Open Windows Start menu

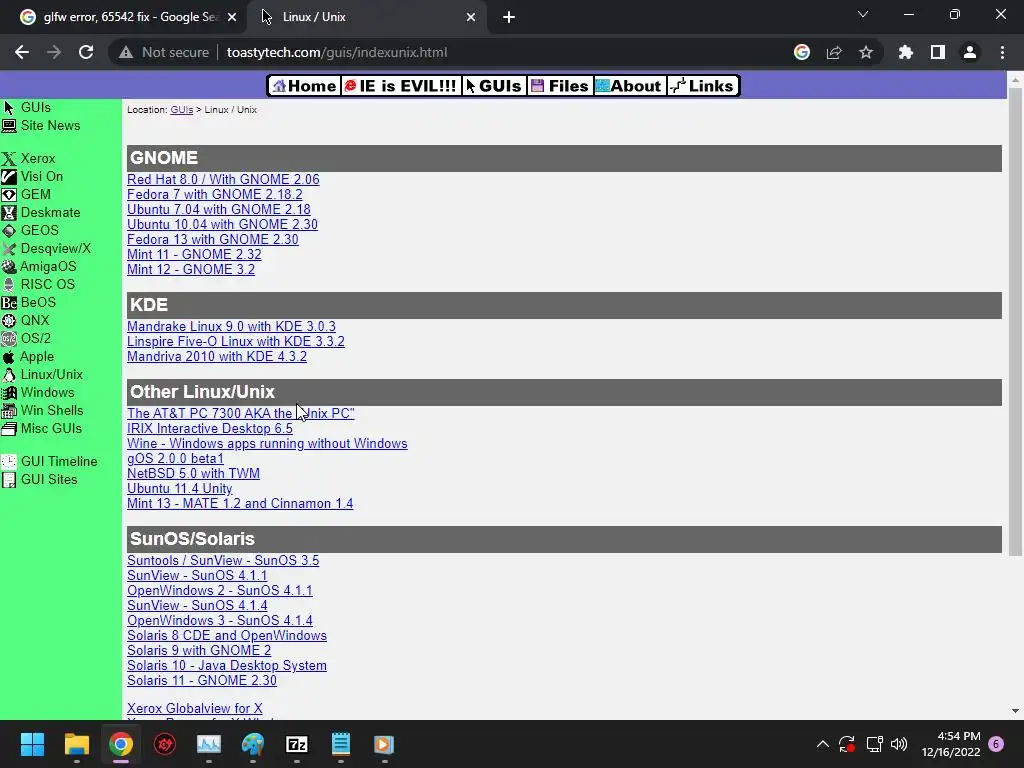32,744
